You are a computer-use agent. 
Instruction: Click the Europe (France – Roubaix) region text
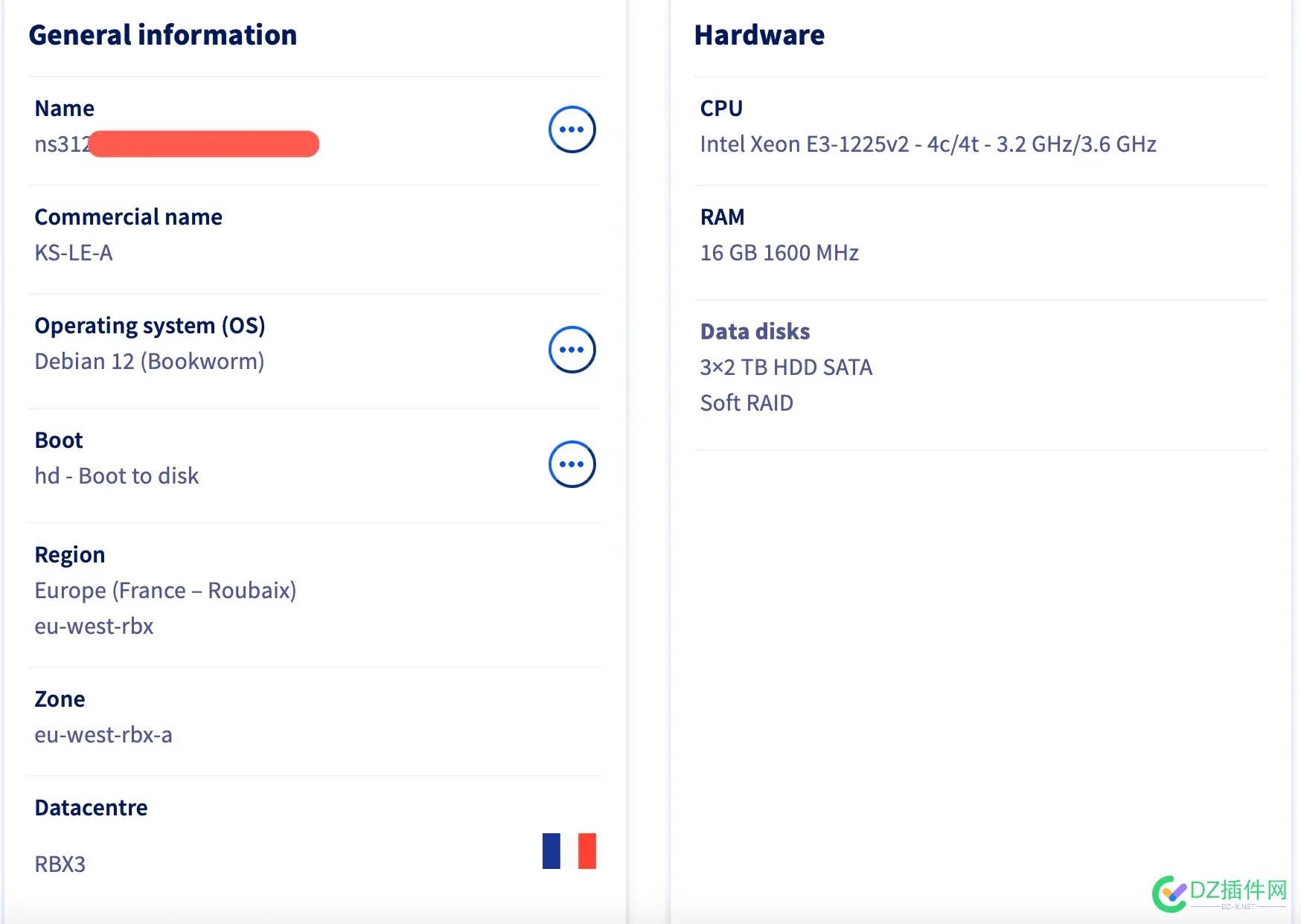[x=165, y=591]
